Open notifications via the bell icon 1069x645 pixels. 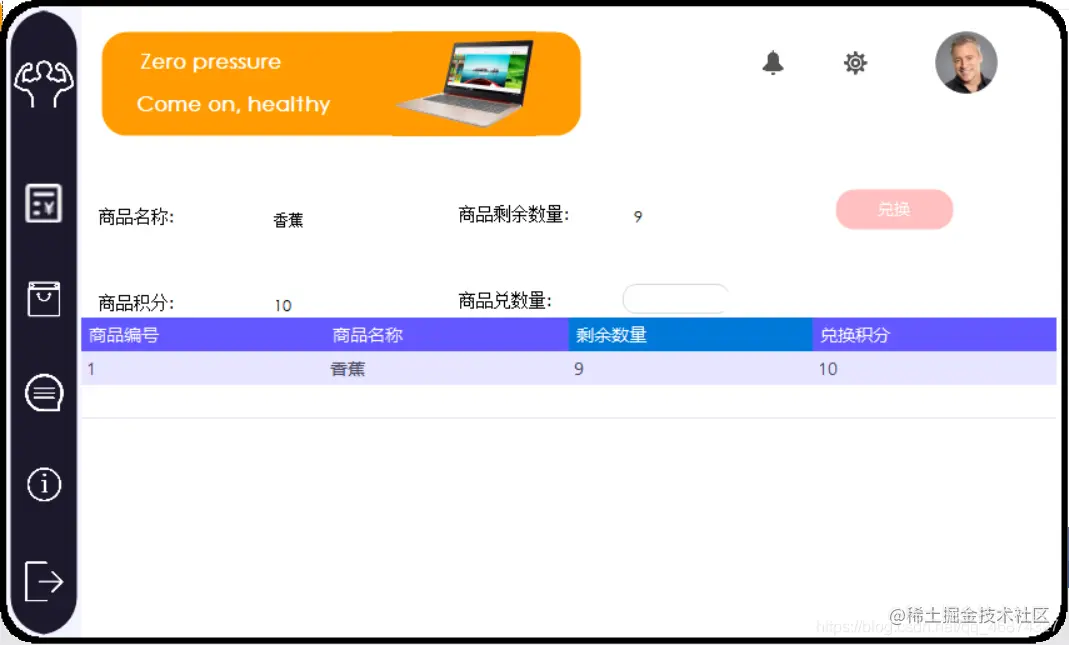click(x=772, y=62)
